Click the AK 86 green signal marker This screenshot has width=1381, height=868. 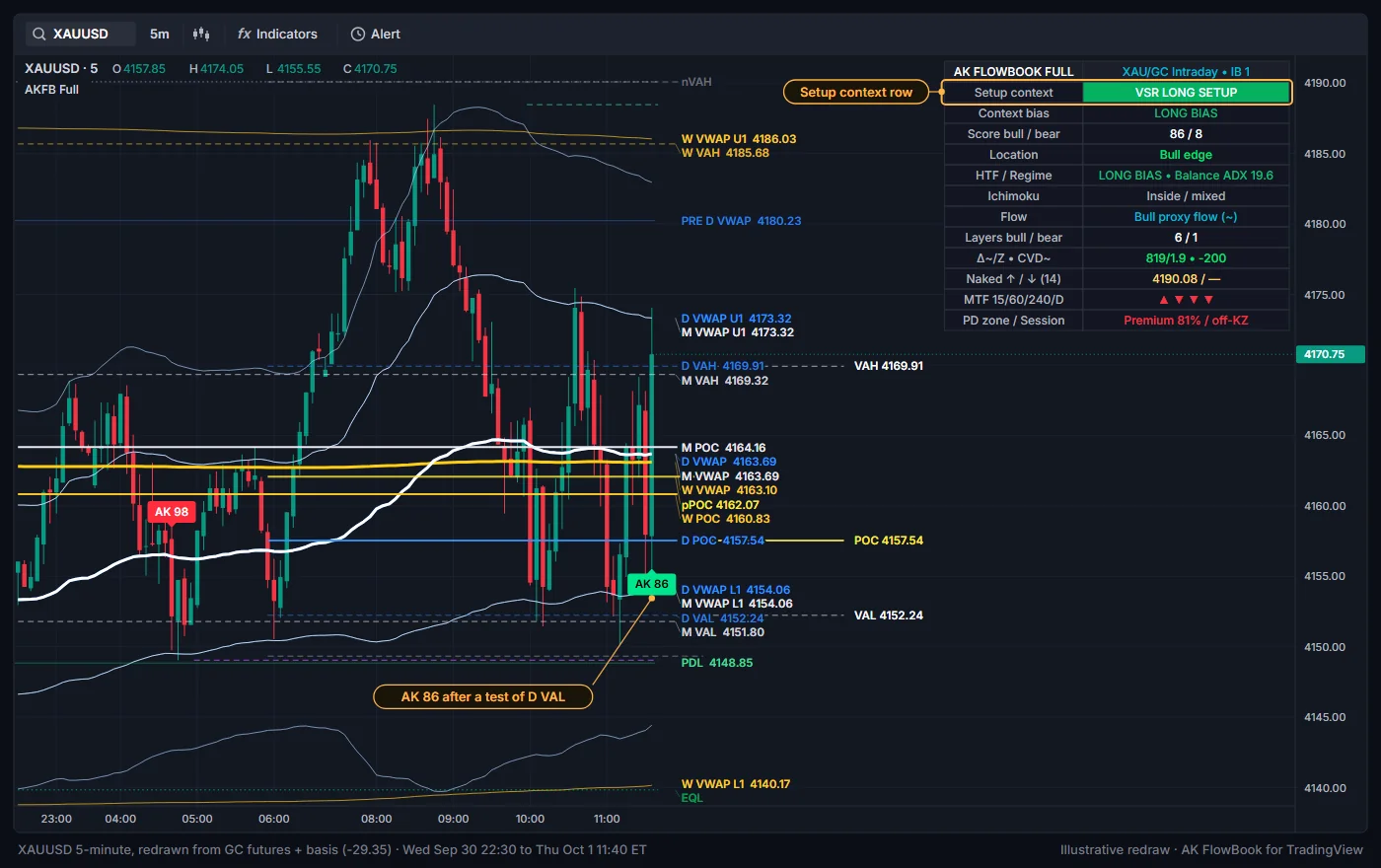point(651,584)
